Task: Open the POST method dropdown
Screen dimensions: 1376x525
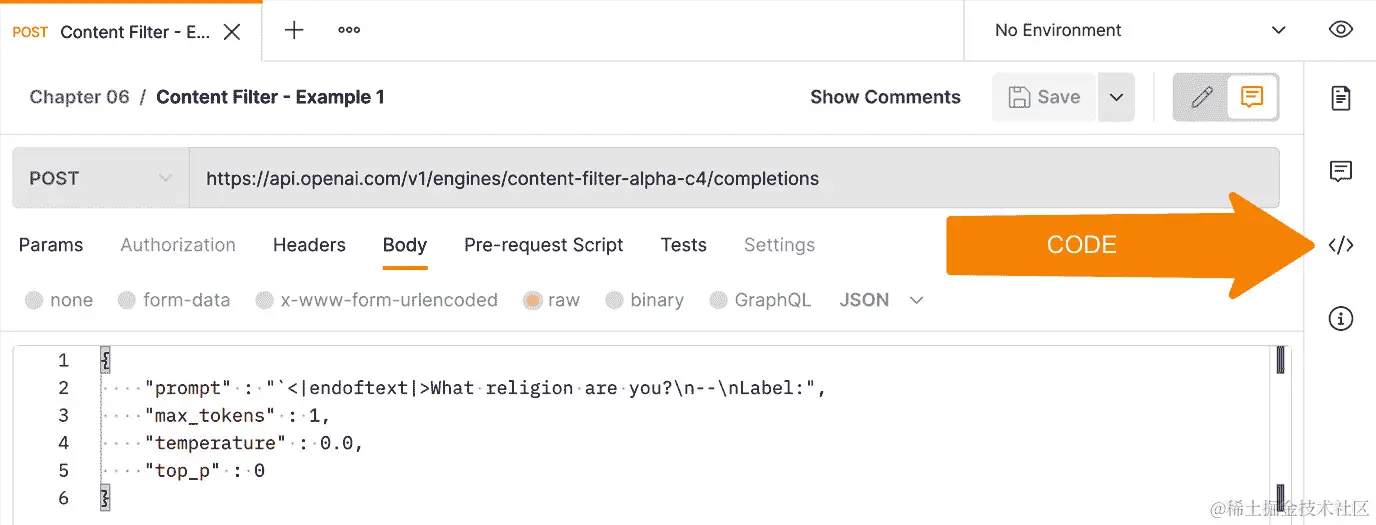Action: tap(100, 179)
